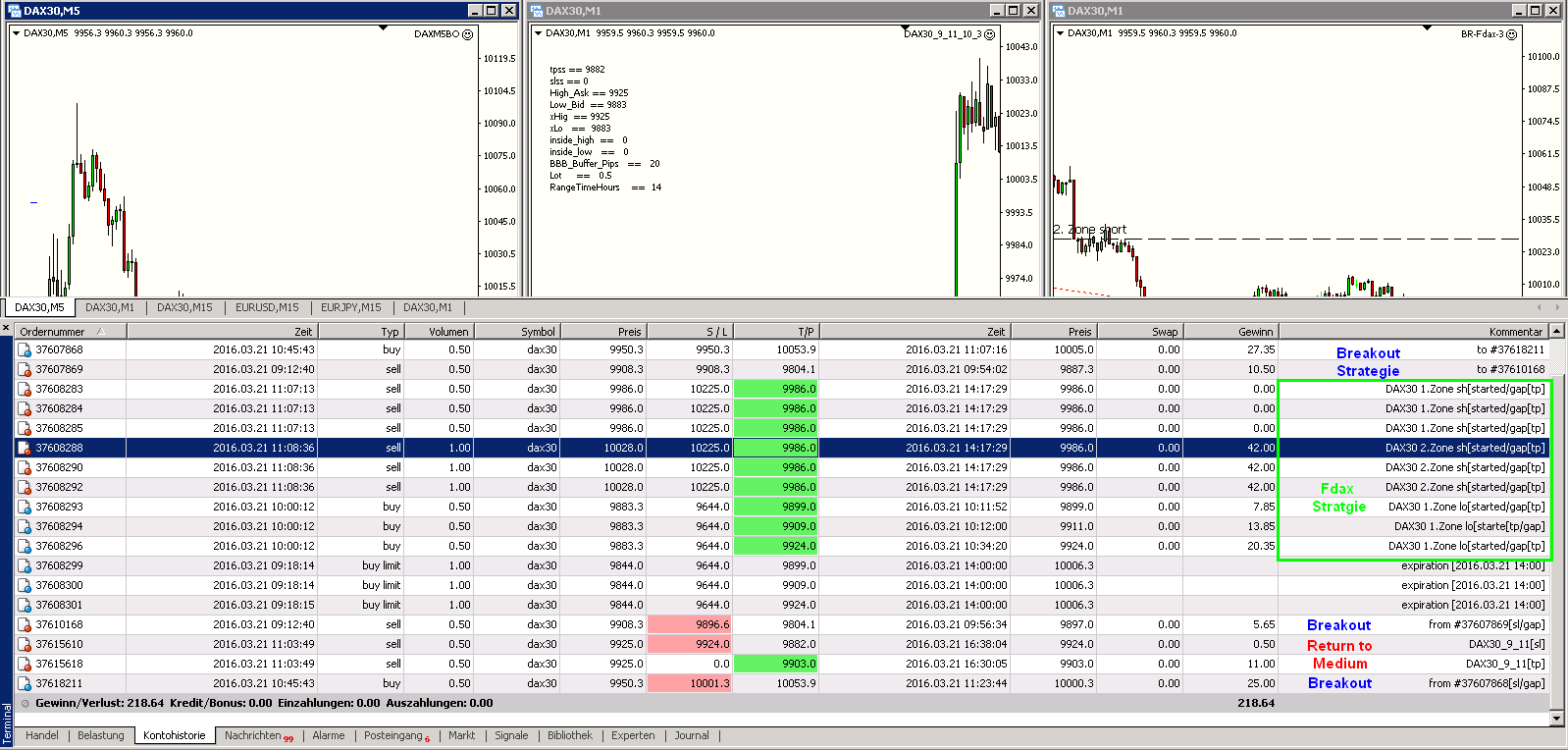Image resolution: width=1568 pixels, height=750 pixels.
Task: Click the DAX30,M5 chart window title icon
Action: tap(14, 11)
